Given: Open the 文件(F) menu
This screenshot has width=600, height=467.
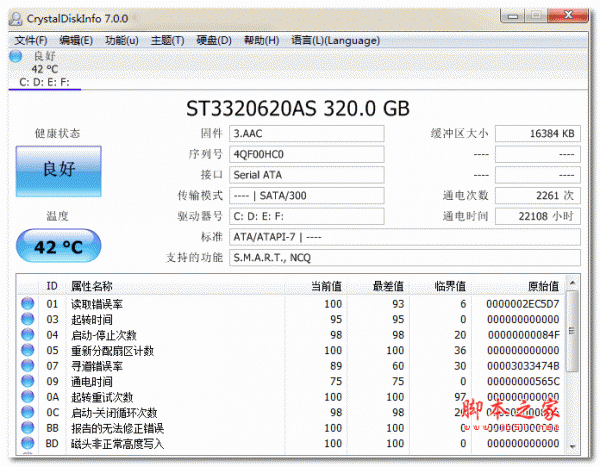Looking at the screenshot, I should (31, 40).
